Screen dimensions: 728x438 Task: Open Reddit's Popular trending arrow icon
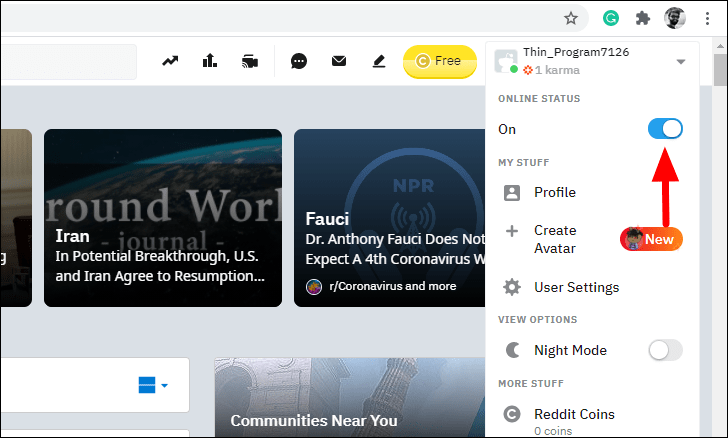170,61
